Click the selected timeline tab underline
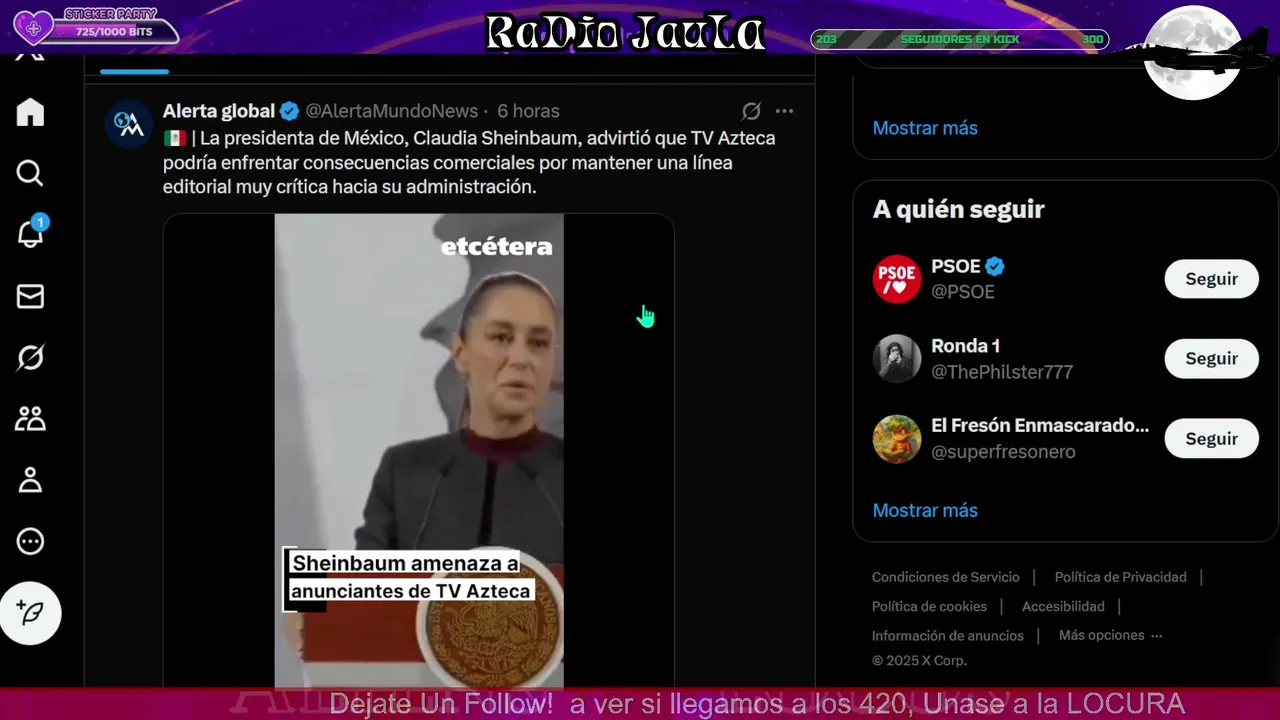This screenshot has width=1280, height=720. tap(134, 71)
